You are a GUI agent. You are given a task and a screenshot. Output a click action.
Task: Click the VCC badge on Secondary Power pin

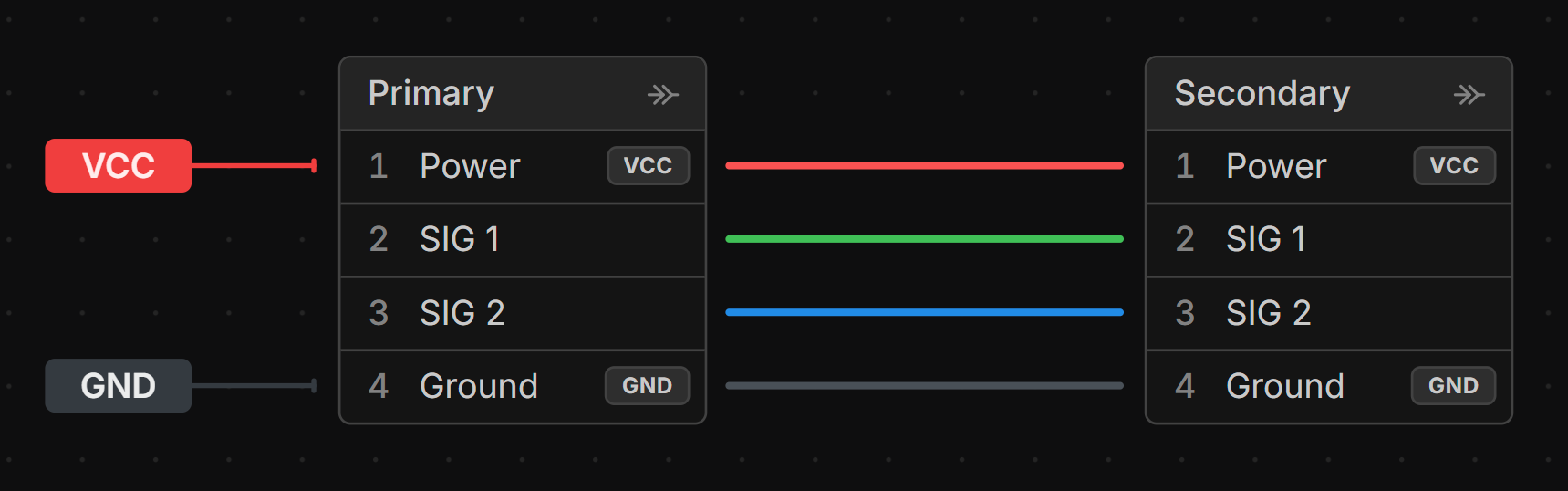[x=1454, y=166]
